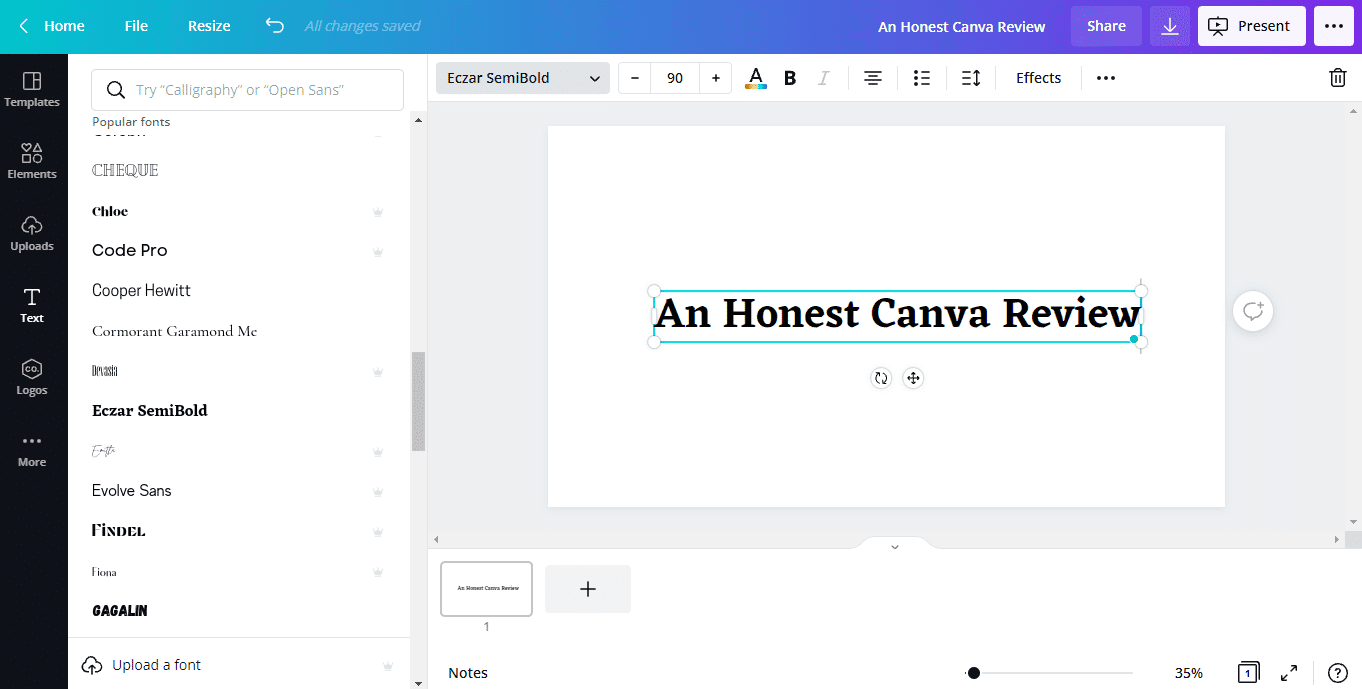Select the canvas heading text box
Screen dimensions: 1362x689
pyautogui.click(x=897, y=314)
